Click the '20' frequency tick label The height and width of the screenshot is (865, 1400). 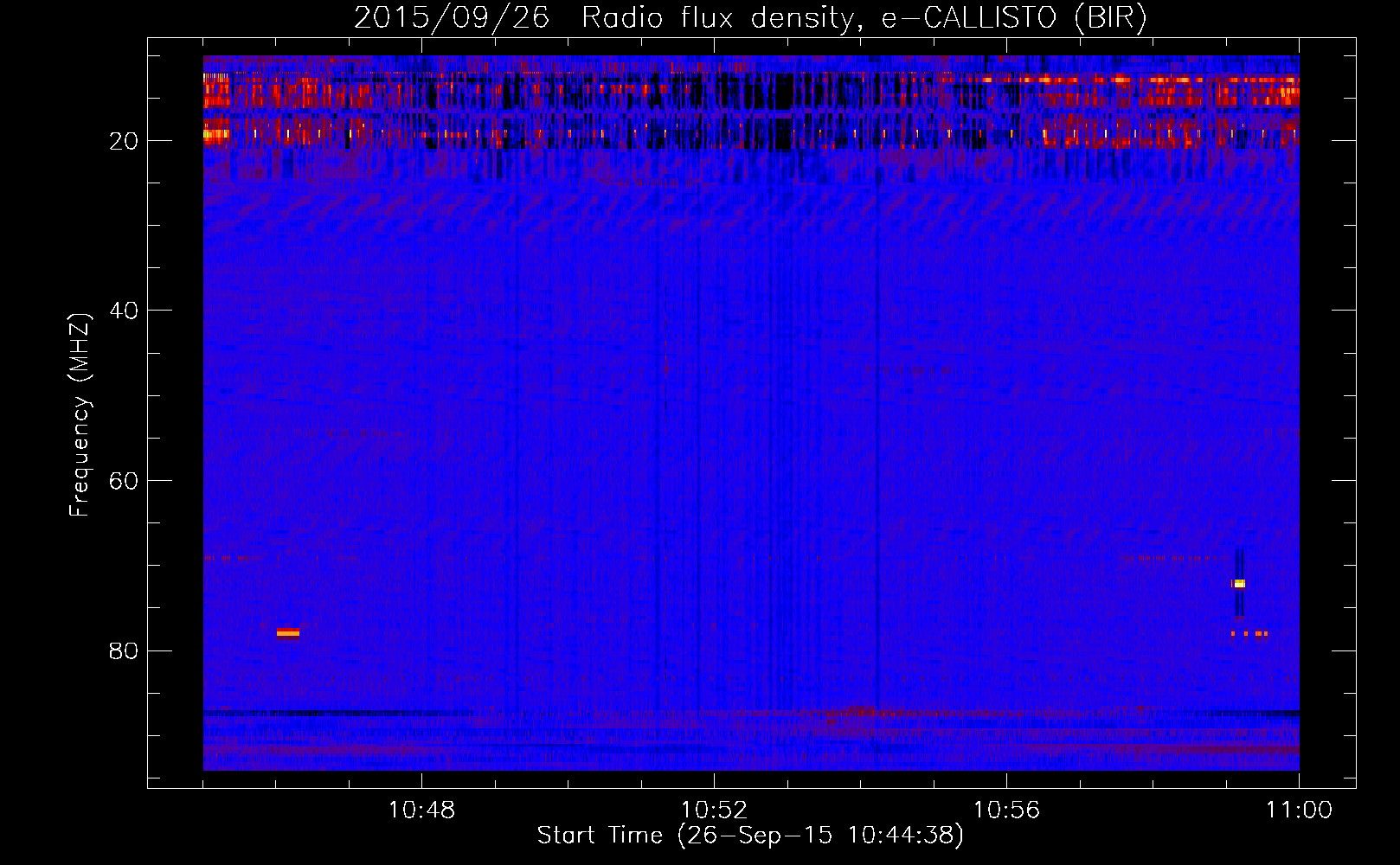click(x=125, y=141)
